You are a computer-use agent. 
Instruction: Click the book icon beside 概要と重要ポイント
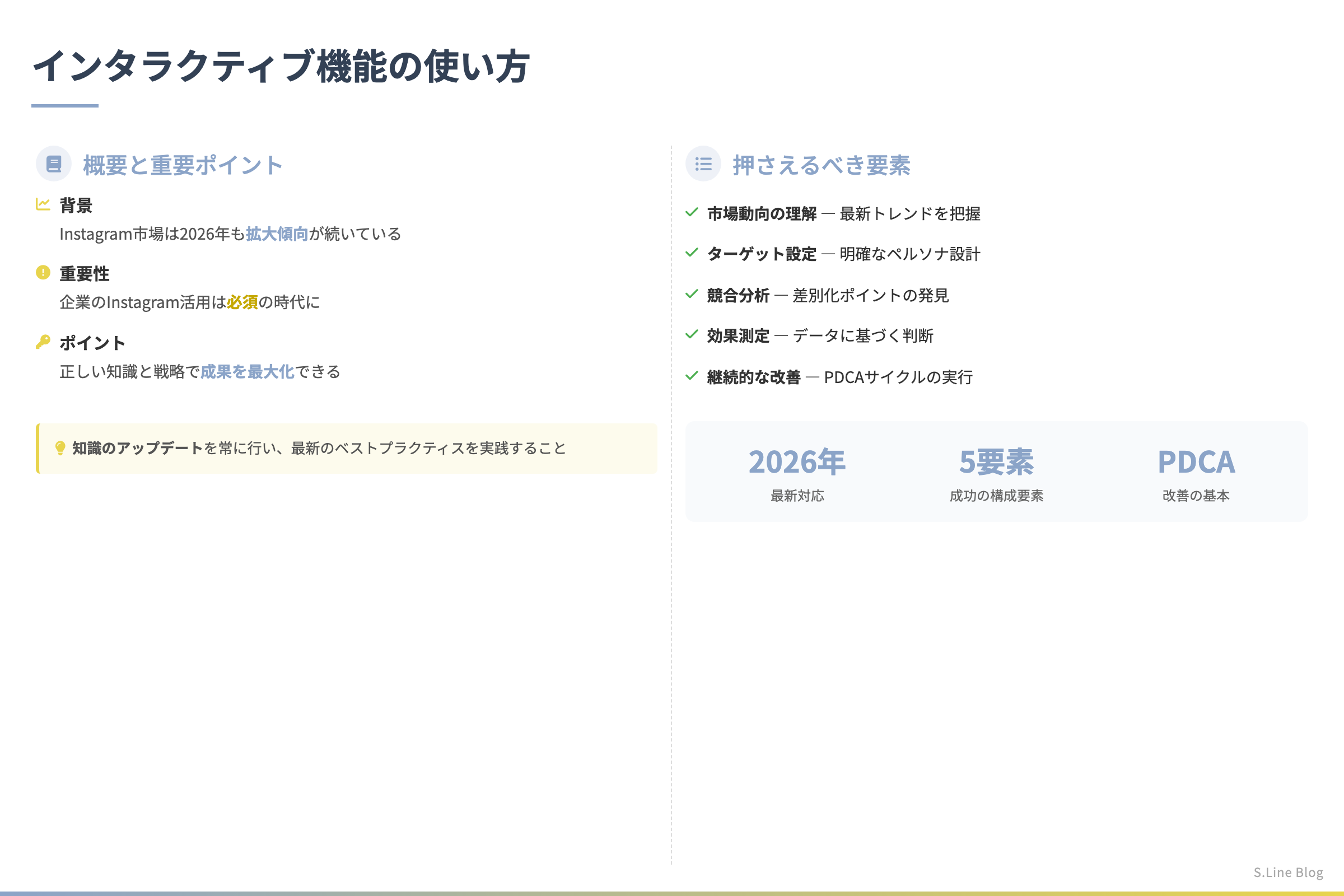pyautogui.click(x=54, y=164)
